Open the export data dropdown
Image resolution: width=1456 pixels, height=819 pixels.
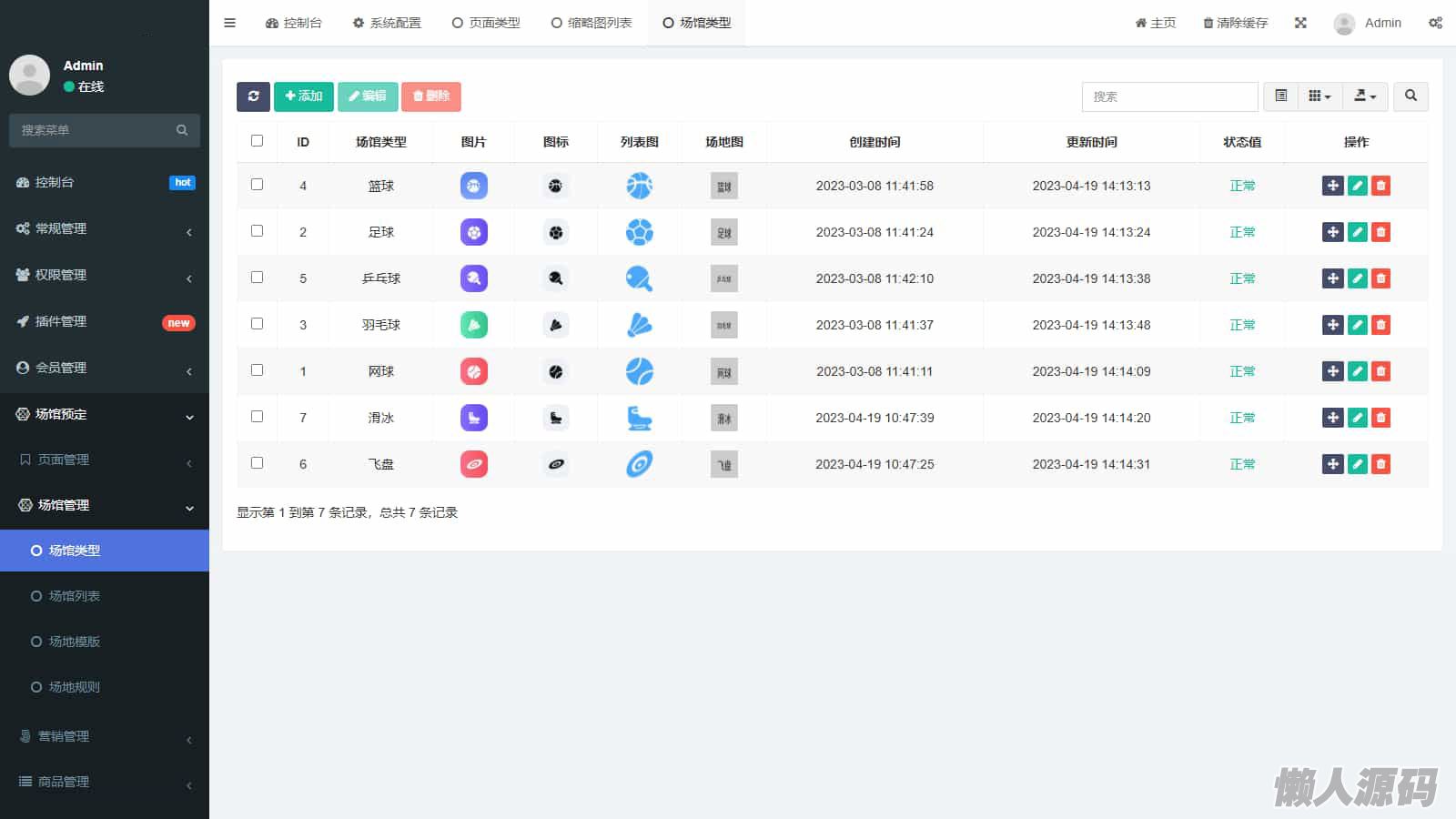(x=1365, y=96)
